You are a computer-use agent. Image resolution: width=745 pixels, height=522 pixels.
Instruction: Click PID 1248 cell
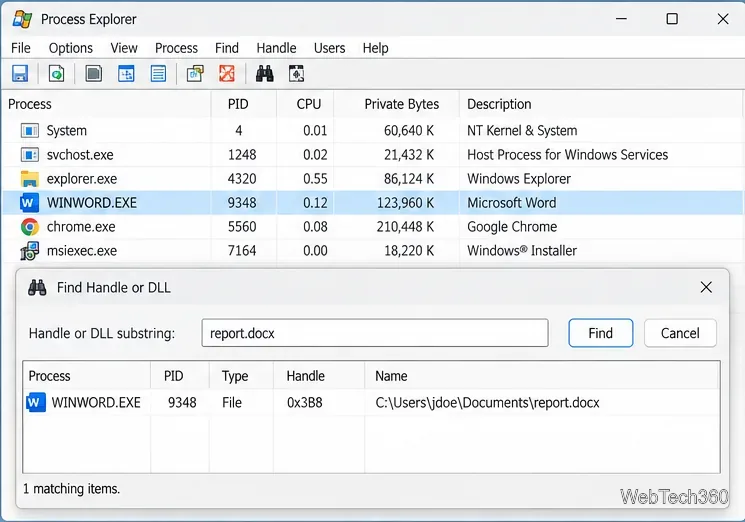tap(242, 154)
